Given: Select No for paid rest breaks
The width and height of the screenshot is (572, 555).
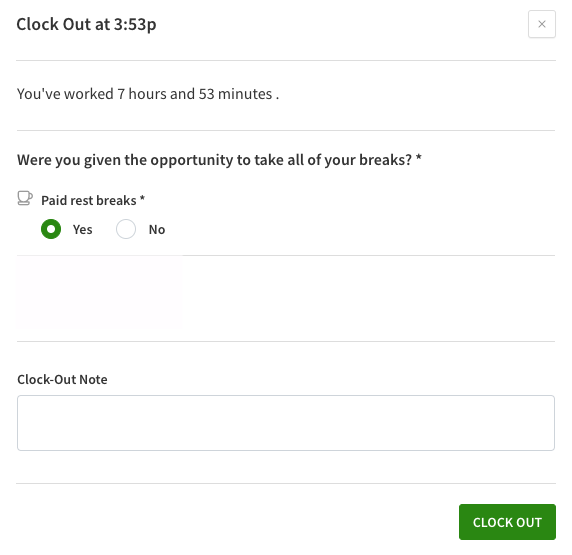Looking at the screenshot, I should click(126, 229).
